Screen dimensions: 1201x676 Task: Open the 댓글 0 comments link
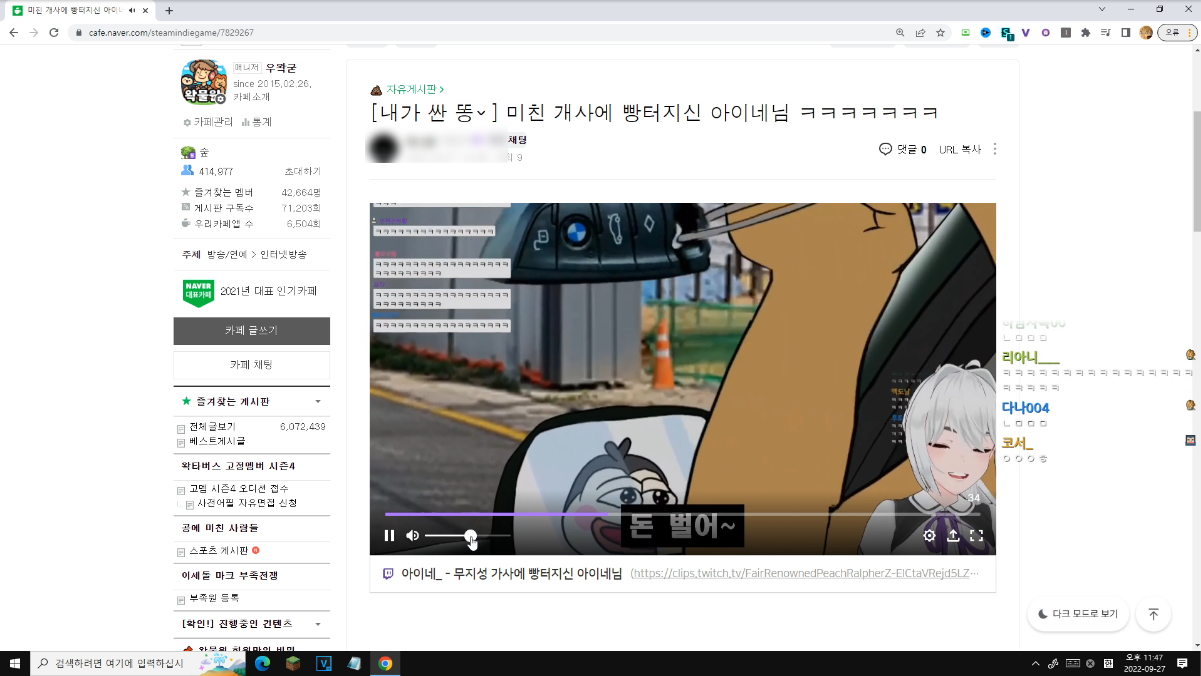click(911, 149)
